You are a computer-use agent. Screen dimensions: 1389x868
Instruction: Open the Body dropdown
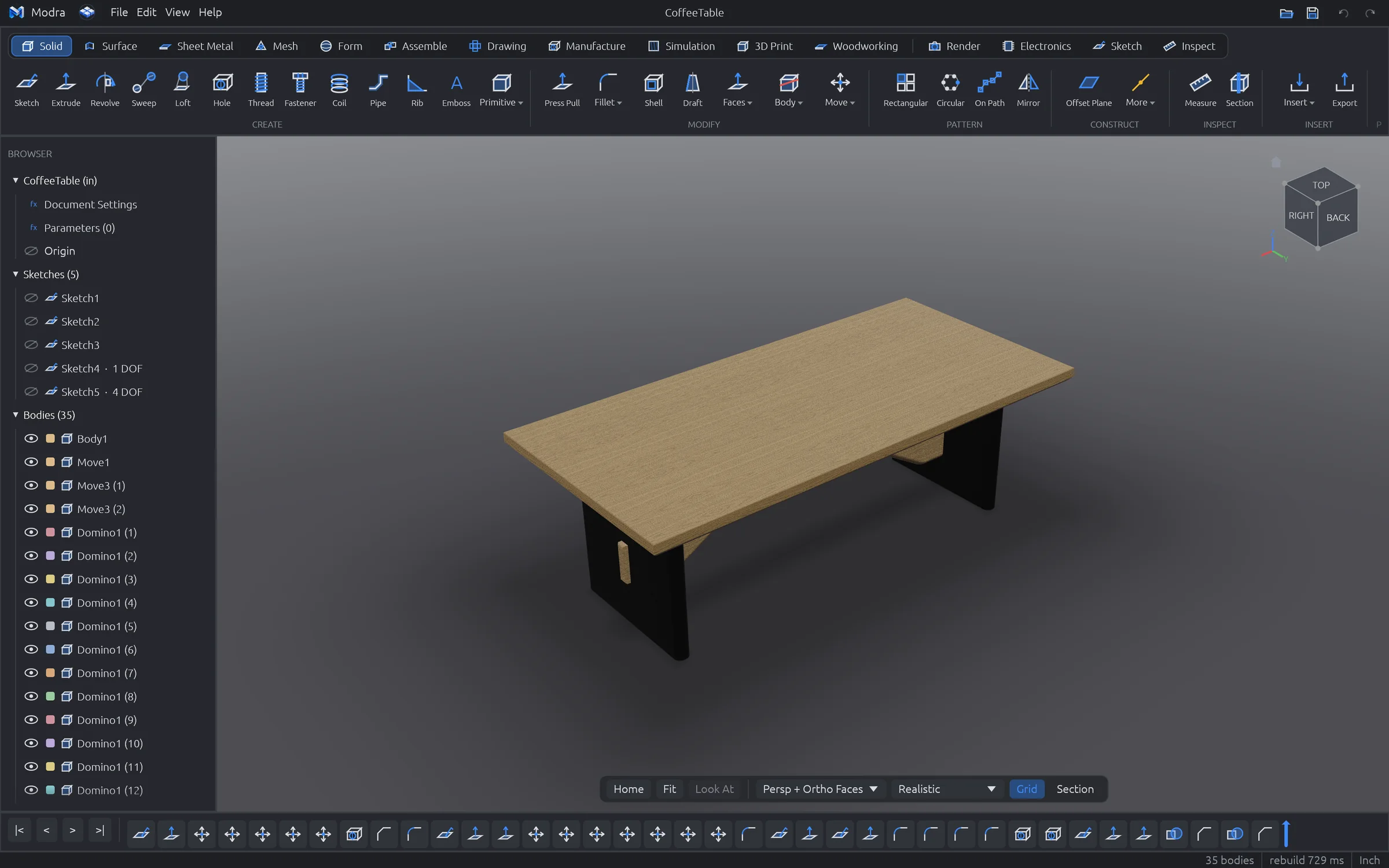[x=788, y=90]
